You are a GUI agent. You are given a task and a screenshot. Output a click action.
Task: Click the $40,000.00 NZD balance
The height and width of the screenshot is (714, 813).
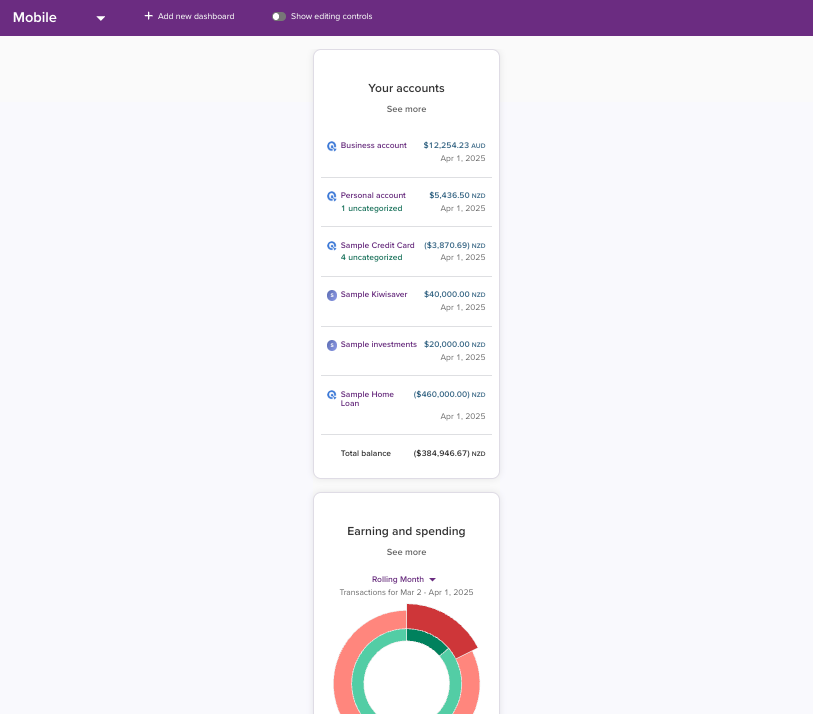point(454,294)
